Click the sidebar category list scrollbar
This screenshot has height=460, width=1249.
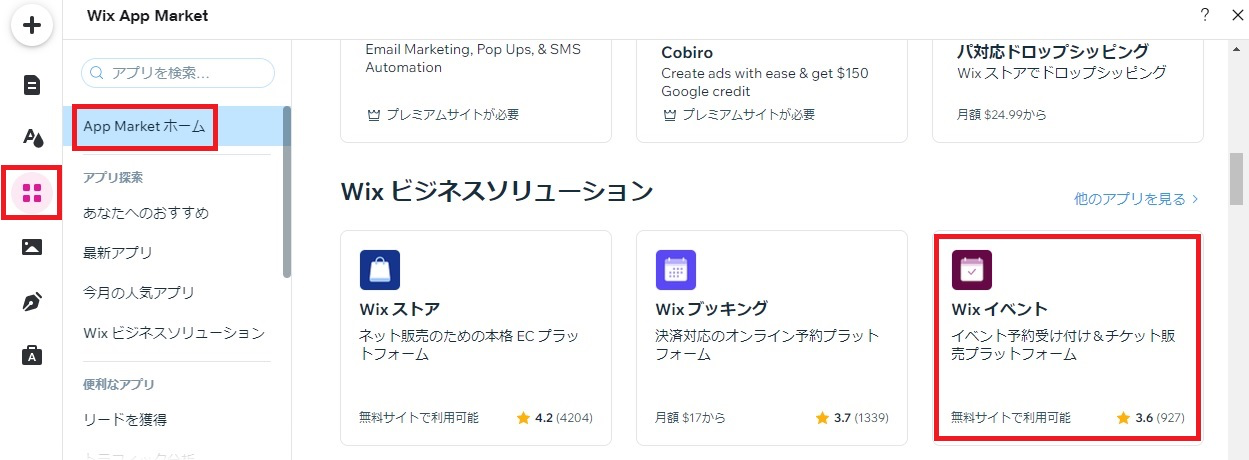click(x=287, y=190)
